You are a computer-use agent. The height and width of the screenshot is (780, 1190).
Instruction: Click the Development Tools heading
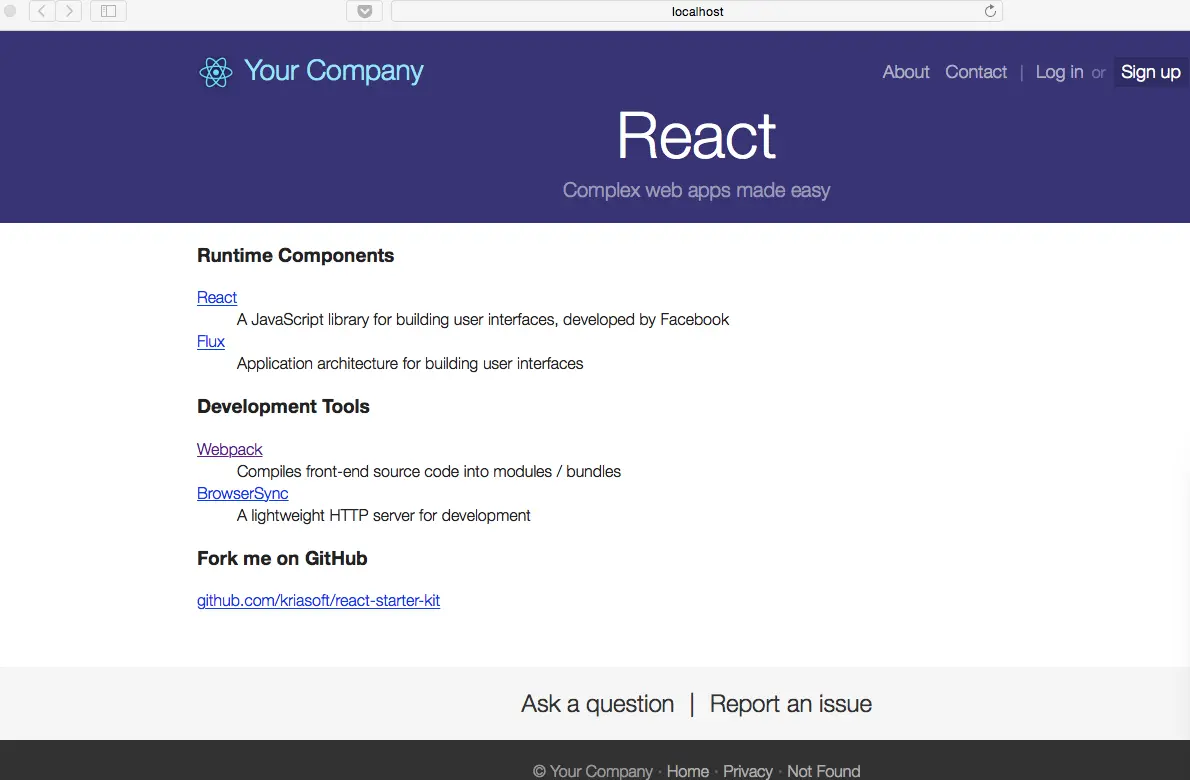click(x=283, y=407)
